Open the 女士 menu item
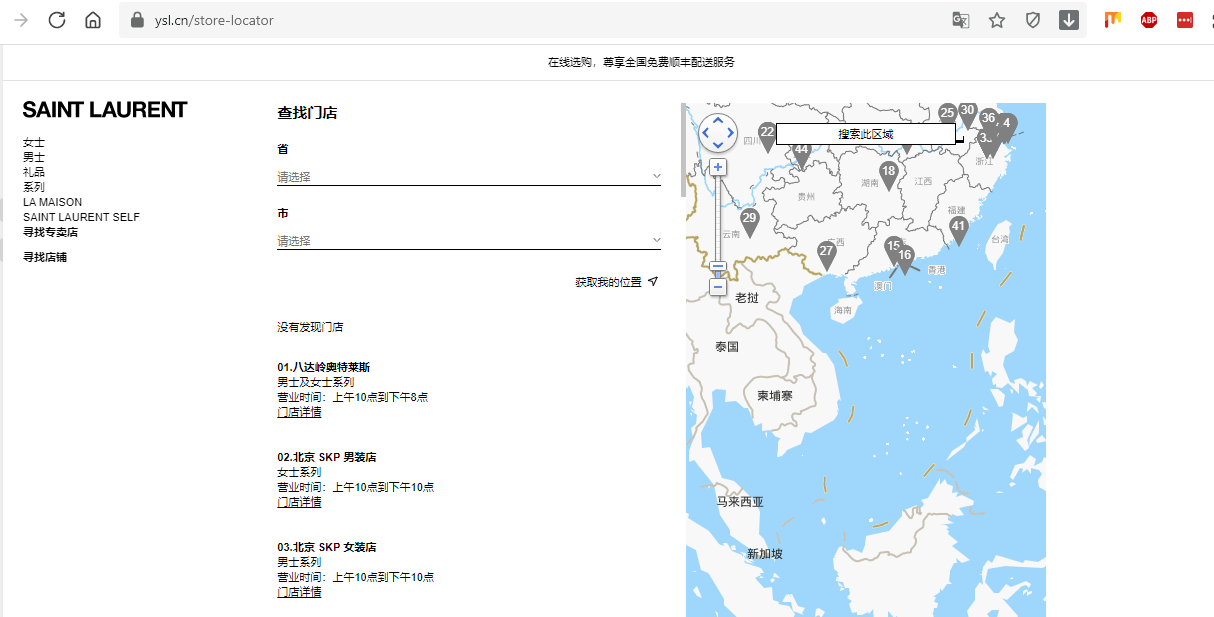1214x617 pixels. tap(34, 142)
